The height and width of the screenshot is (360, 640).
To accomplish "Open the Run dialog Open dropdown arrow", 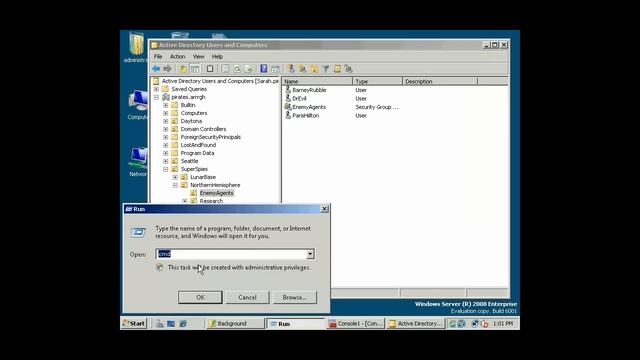I will coord(310,254).
